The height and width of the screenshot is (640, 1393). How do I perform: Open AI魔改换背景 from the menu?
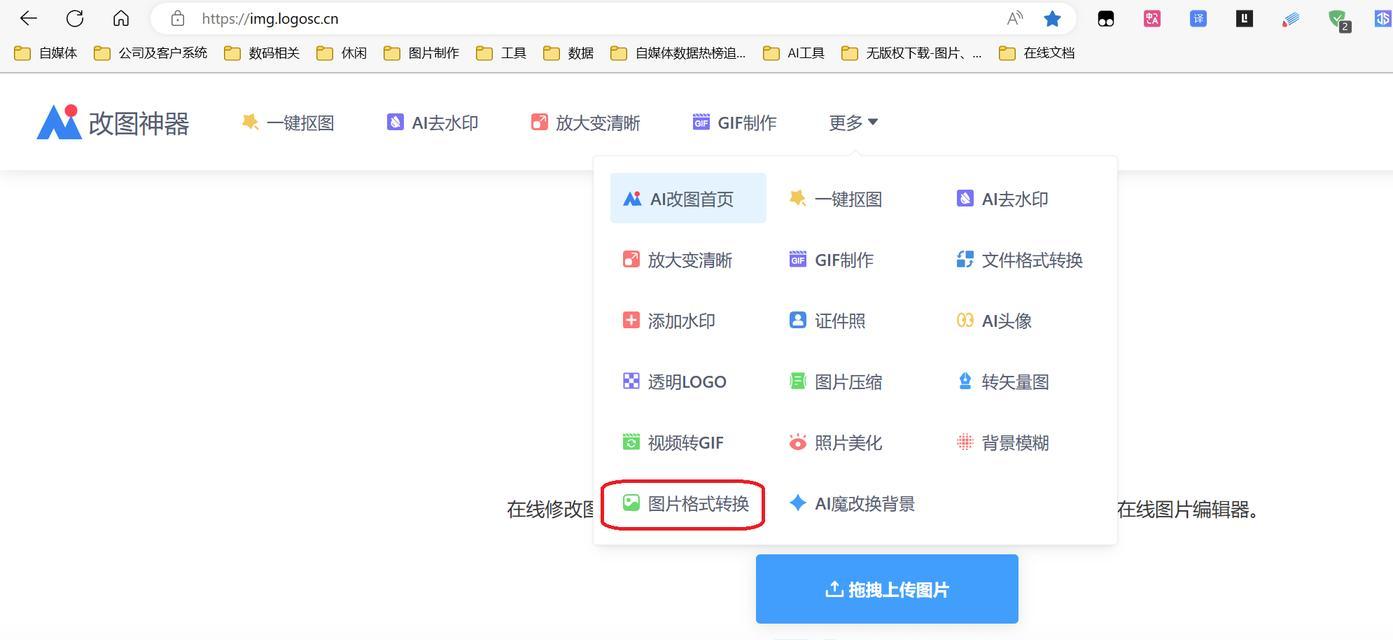[x=852, y=504]
